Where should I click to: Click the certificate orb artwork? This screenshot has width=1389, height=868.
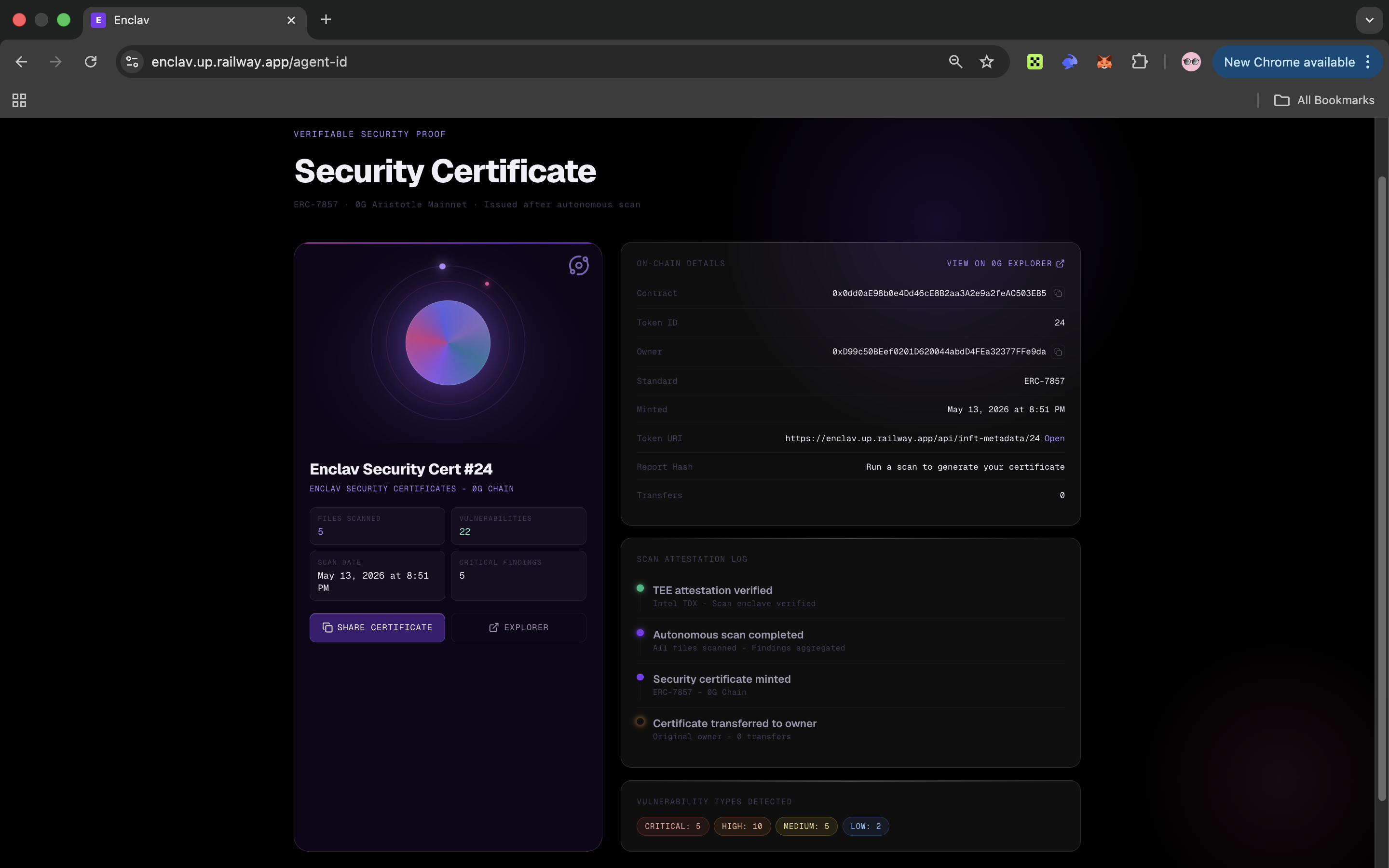coord(448,343)
